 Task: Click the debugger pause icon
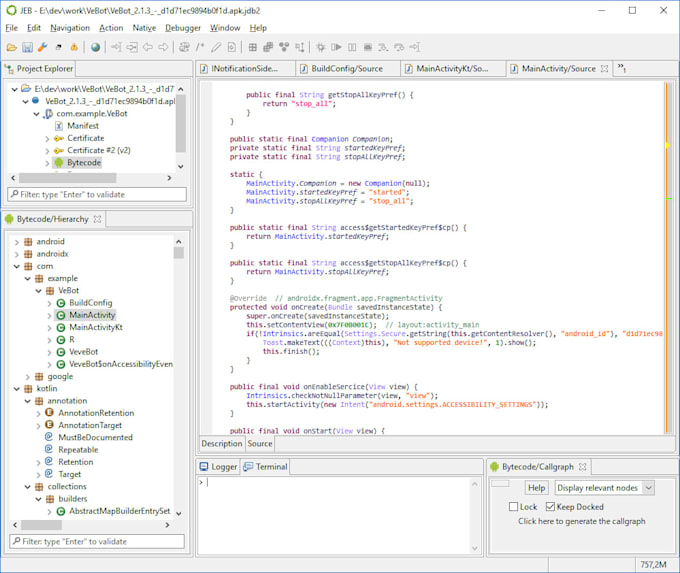352,47
